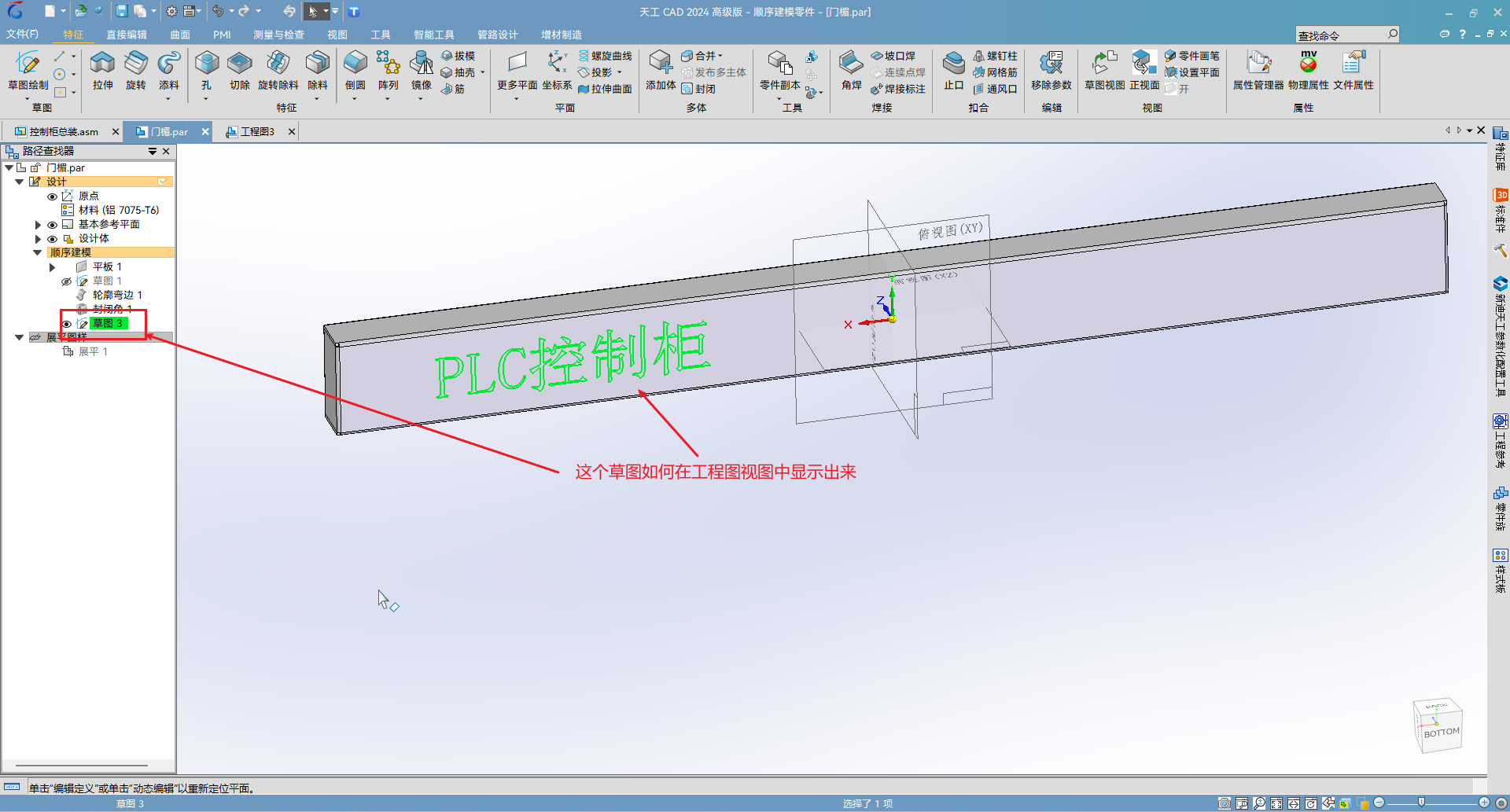Click the settings gear icon in title bar
The height and width of the screenshot is (812, 1510).
click(171, 11)
